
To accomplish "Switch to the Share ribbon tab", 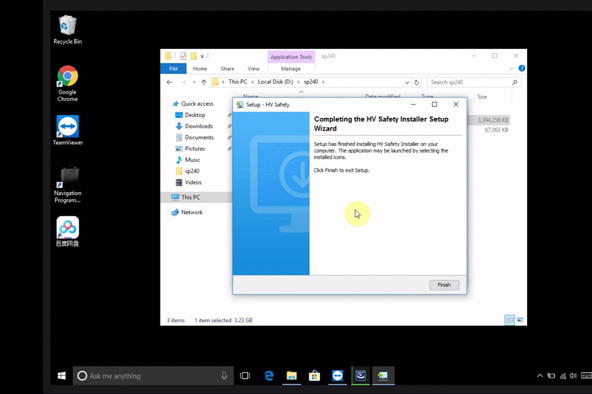I will coord(227,69).
